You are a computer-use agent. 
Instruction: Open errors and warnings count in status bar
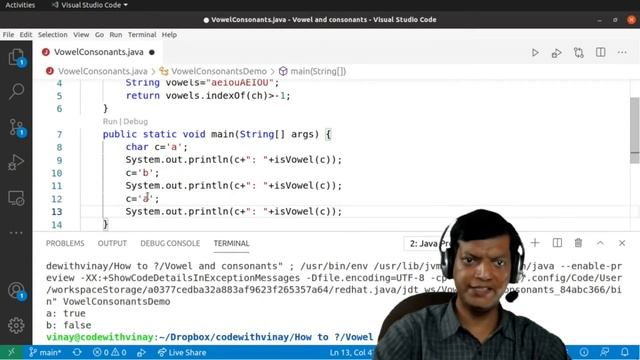click(x=109, y=352)
